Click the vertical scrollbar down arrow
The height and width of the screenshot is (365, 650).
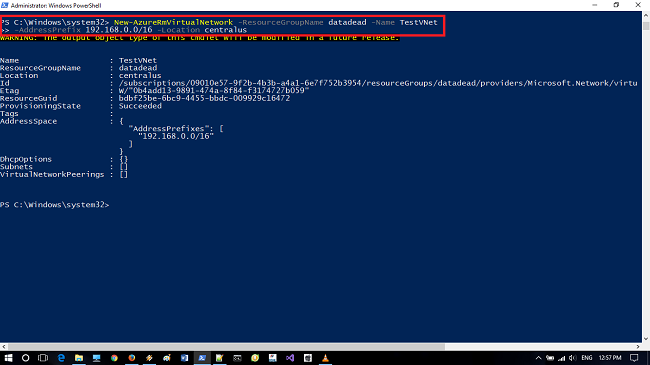646,338
